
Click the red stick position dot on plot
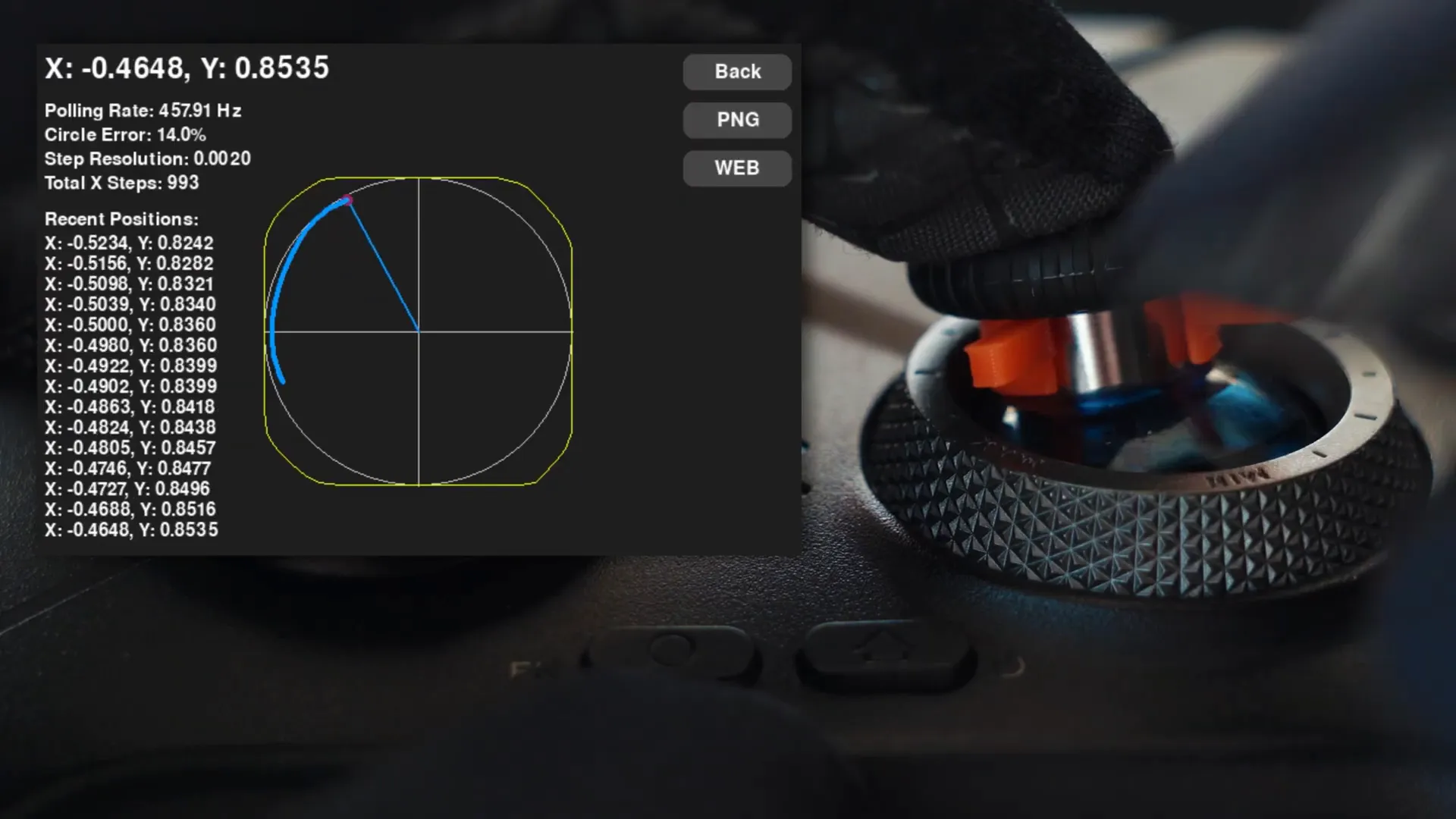pyautogui.click(x=347, y=200)
